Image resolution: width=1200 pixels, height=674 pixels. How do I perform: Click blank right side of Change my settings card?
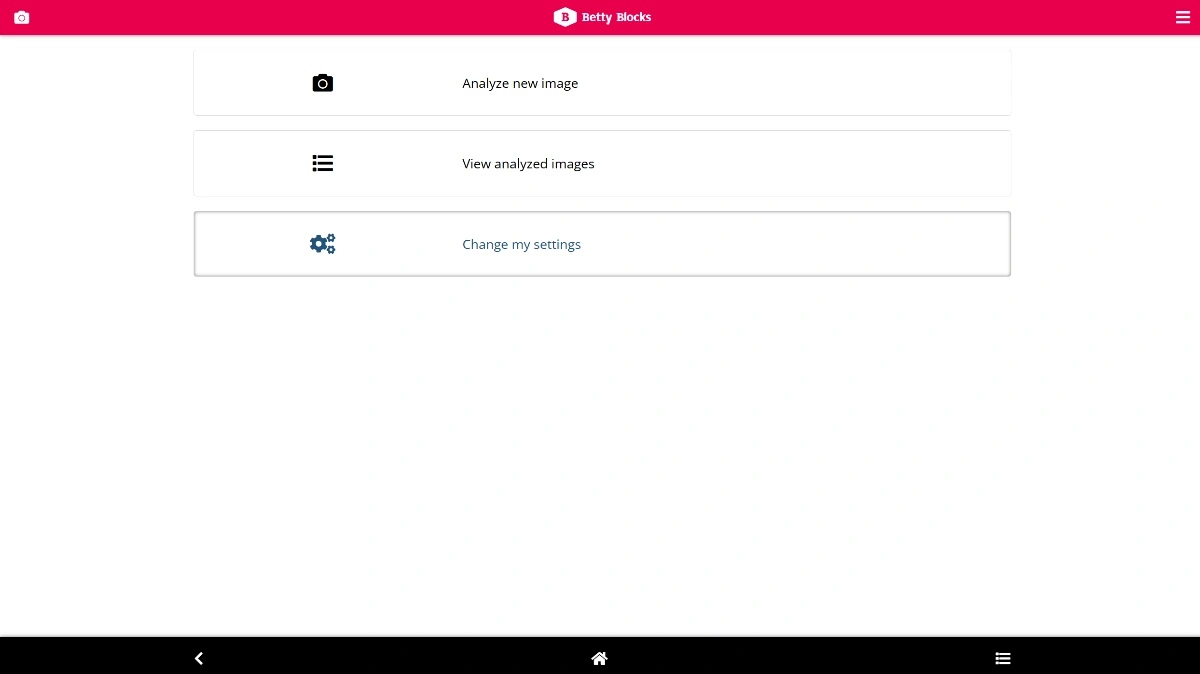click(x=850, y=244)
